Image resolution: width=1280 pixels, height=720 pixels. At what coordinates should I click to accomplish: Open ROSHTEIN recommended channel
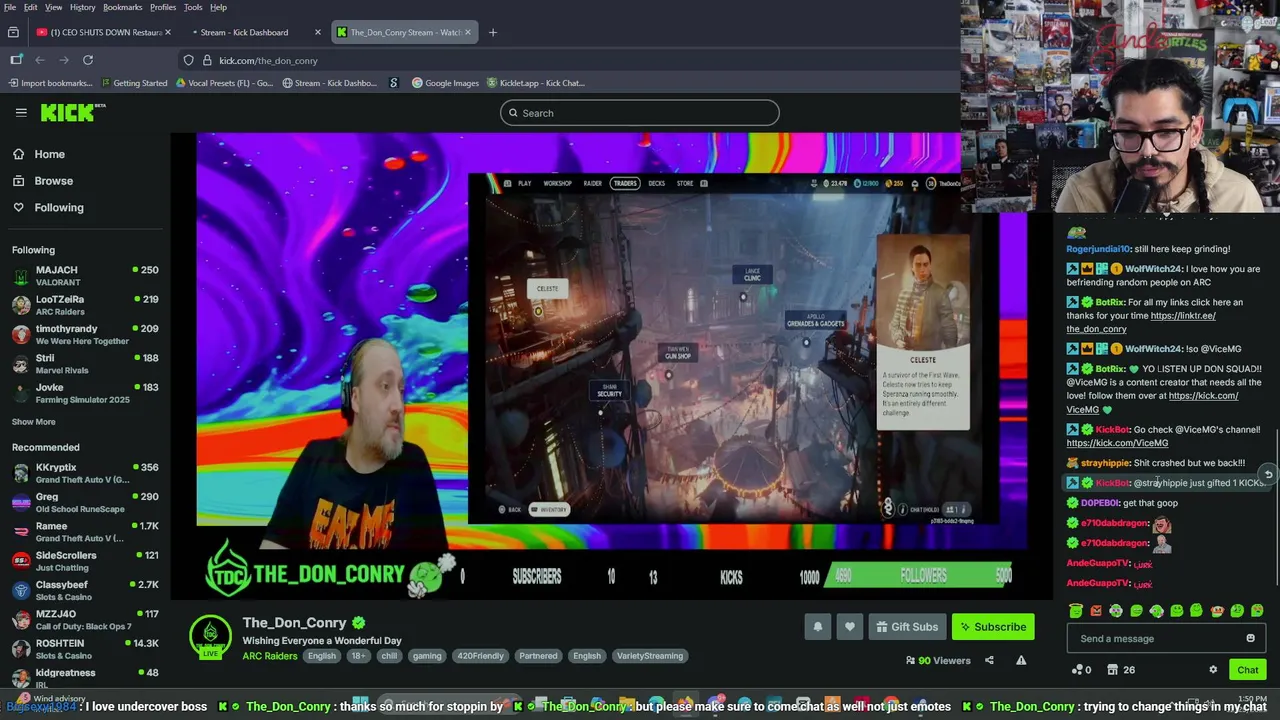86,649
